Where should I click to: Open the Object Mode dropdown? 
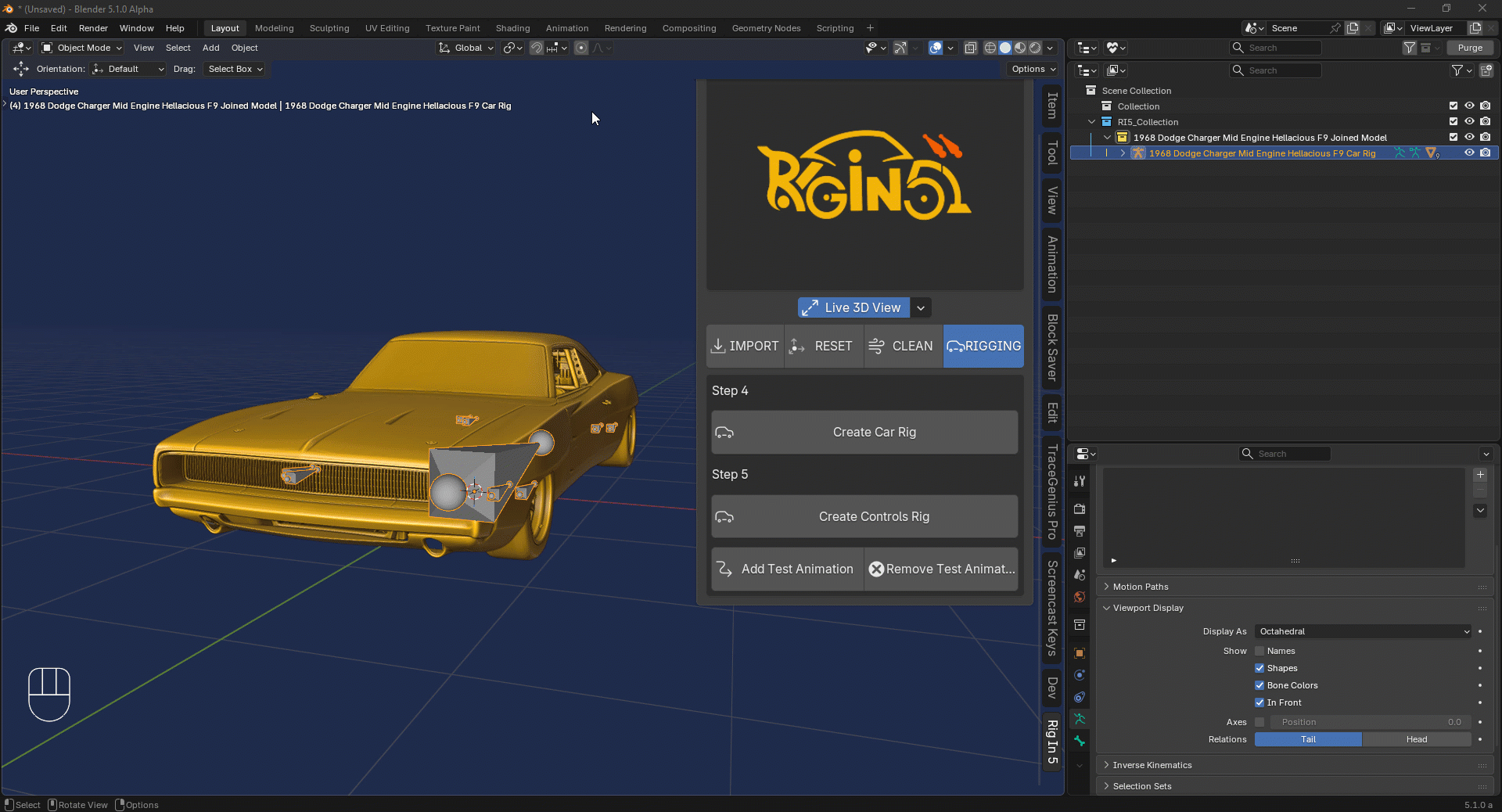[x=82, y=48]
